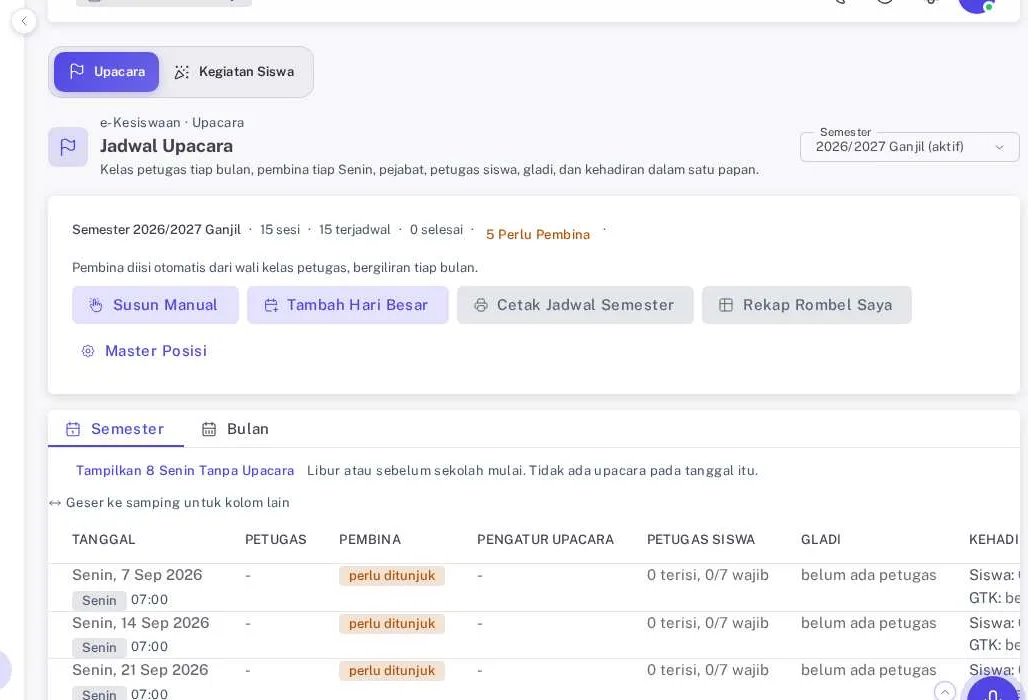1028x700 pixels.
Task: Click the PETUGAS SISWA column header
Action: coord(701,539)
